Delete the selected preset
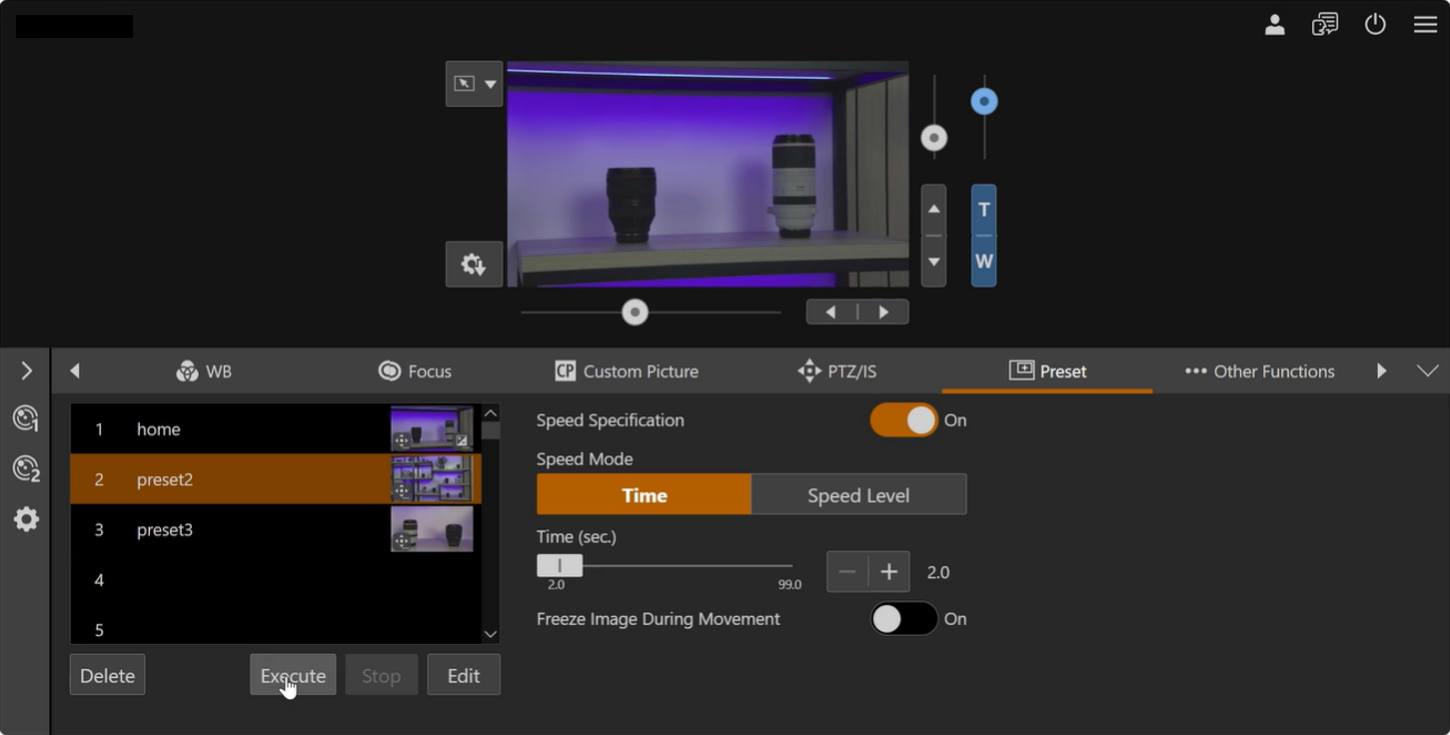1450x735 pixels. point(107,676)
